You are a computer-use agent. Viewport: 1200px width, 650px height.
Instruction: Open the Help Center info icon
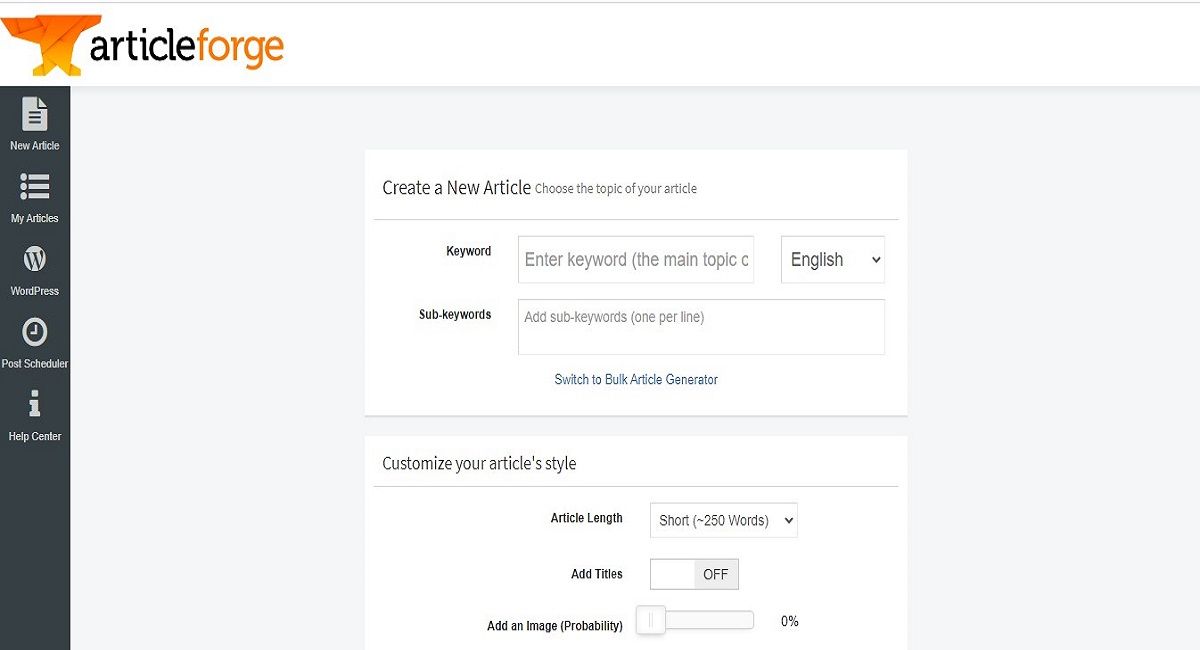35,405
